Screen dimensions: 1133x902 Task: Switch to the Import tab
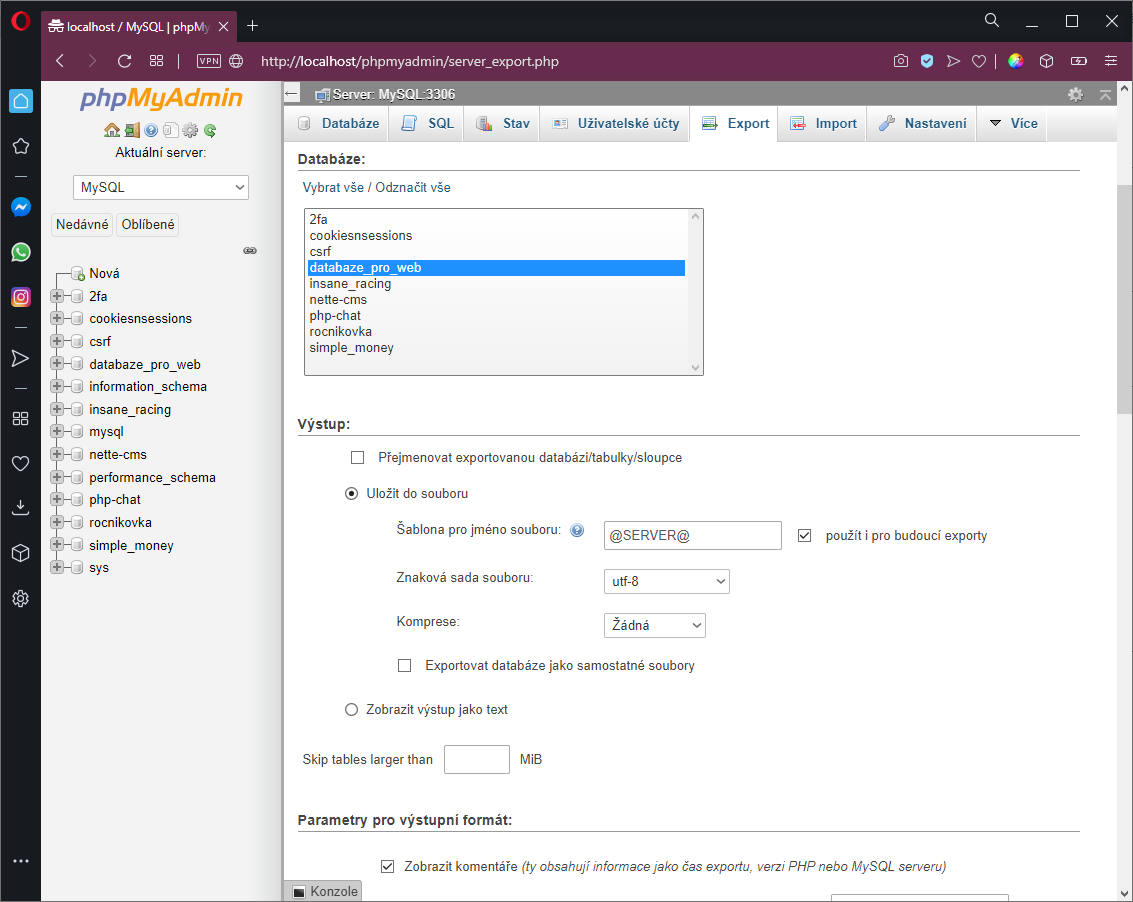pyautogui.click(x=822, y=124)
